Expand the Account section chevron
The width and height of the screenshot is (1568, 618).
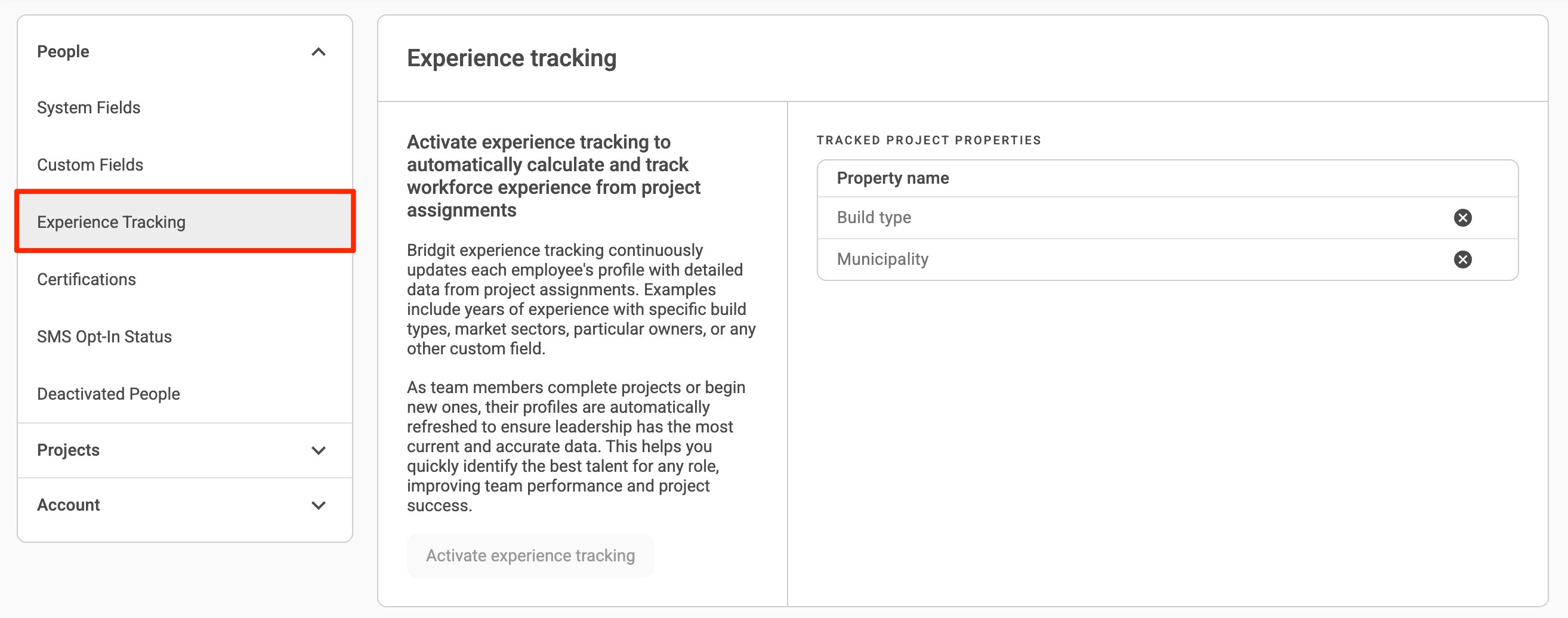click(319, 505)
